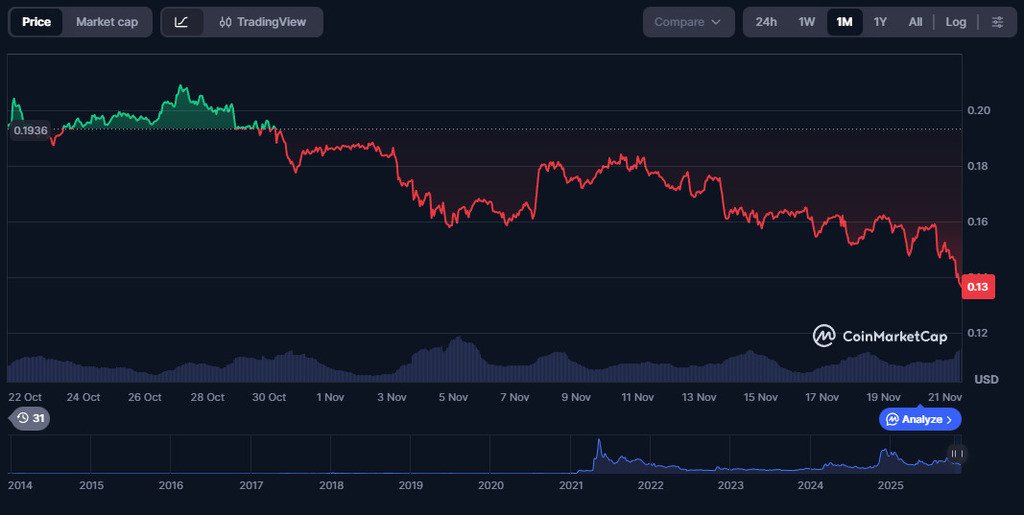This screenshot has height=515, width=1024.
Task: Click the red 0.13 current price tag
Action: pyautogui.click(x=977, y=288)
